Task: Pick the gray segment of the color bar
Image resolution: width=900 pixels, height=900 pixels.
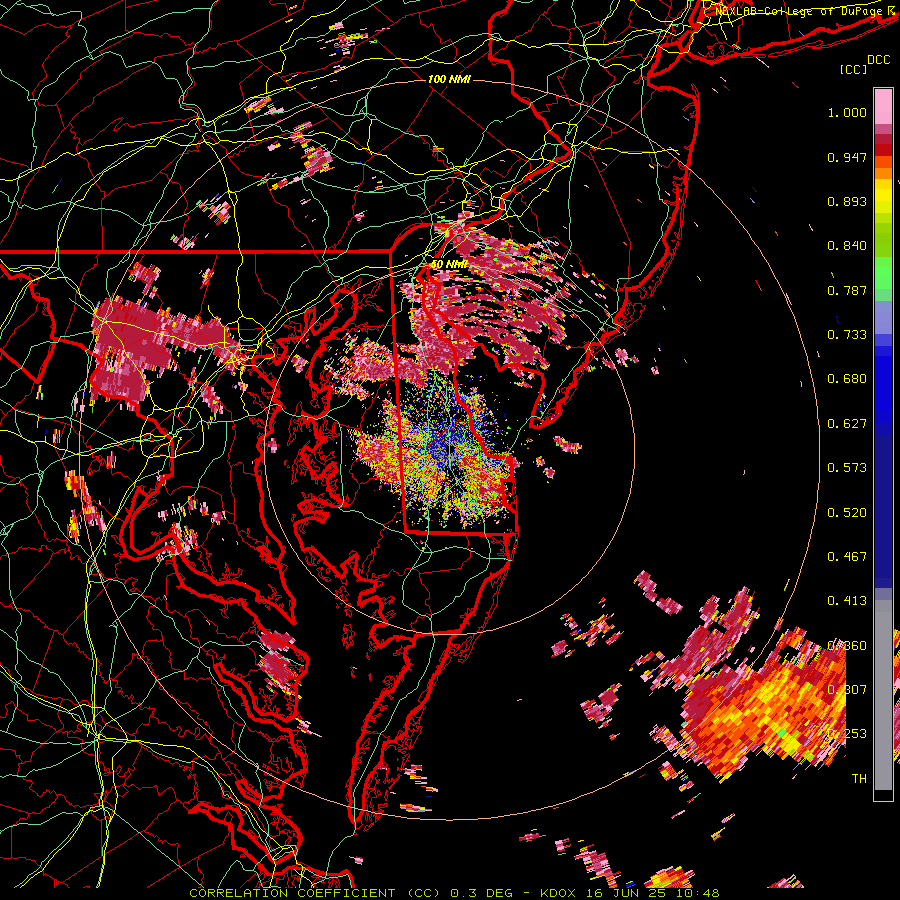Action: [x=883, y=695]
